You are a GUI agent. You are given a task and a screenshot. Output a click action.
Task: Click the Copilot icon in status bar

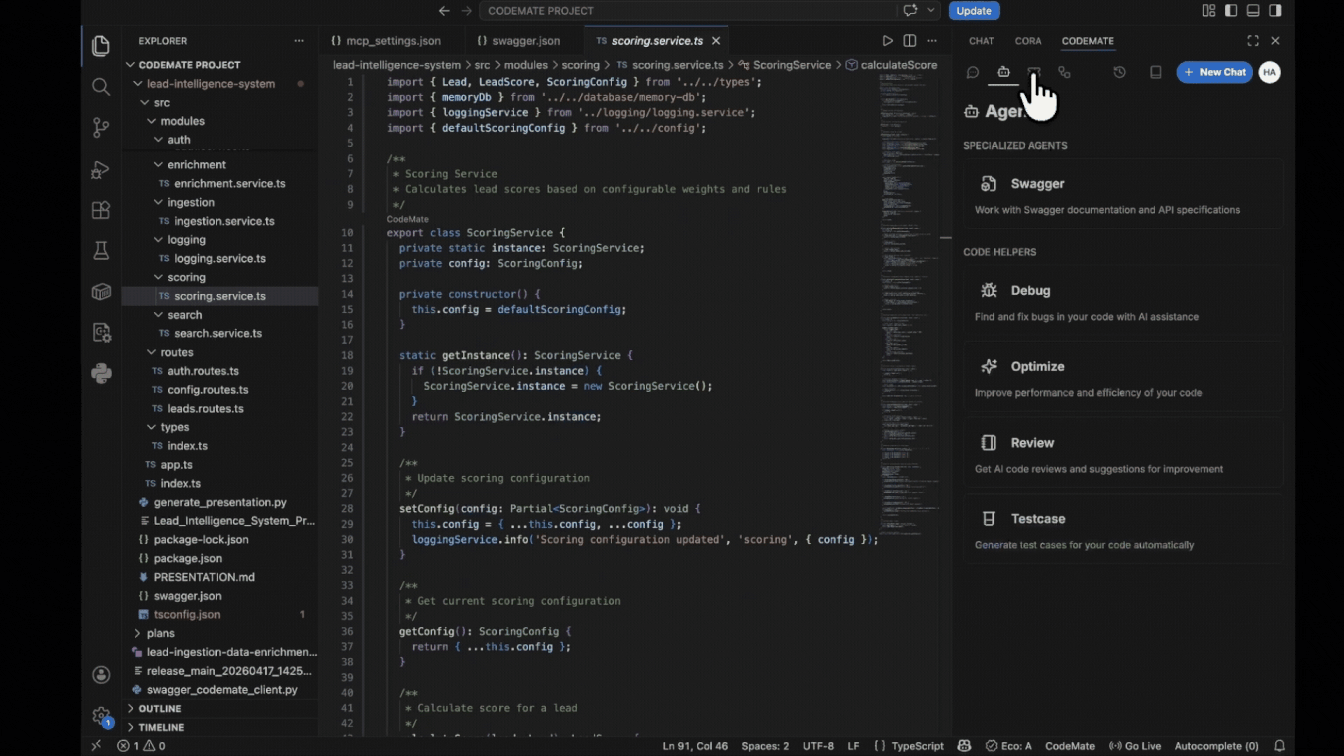pyautogui.click(x=964, y=746)
